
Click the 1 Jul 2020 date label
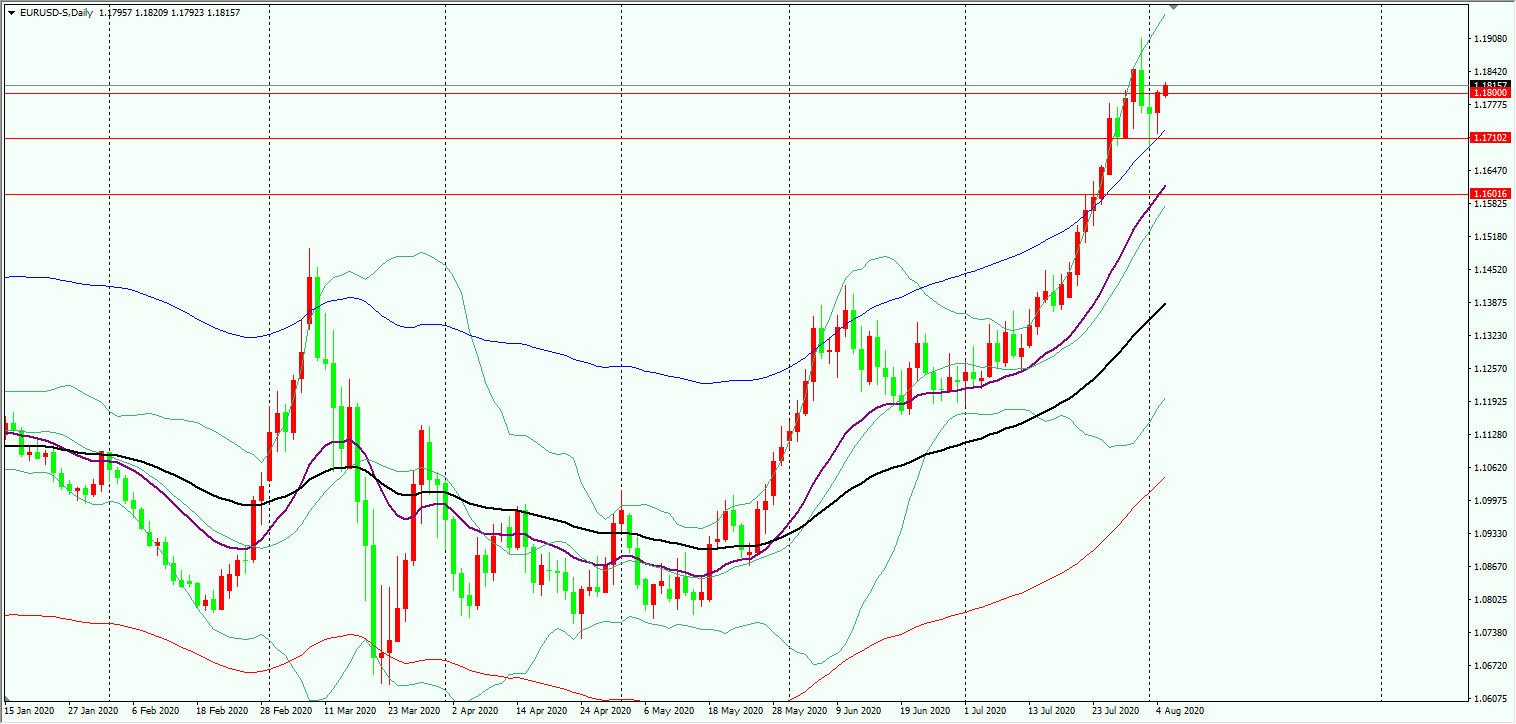click(x=986, y=711)
